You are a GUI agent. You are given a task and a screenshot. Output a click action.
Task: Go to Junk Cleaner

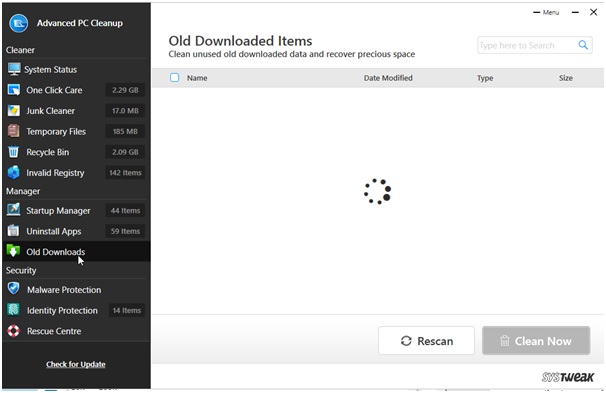coord(50,111)
